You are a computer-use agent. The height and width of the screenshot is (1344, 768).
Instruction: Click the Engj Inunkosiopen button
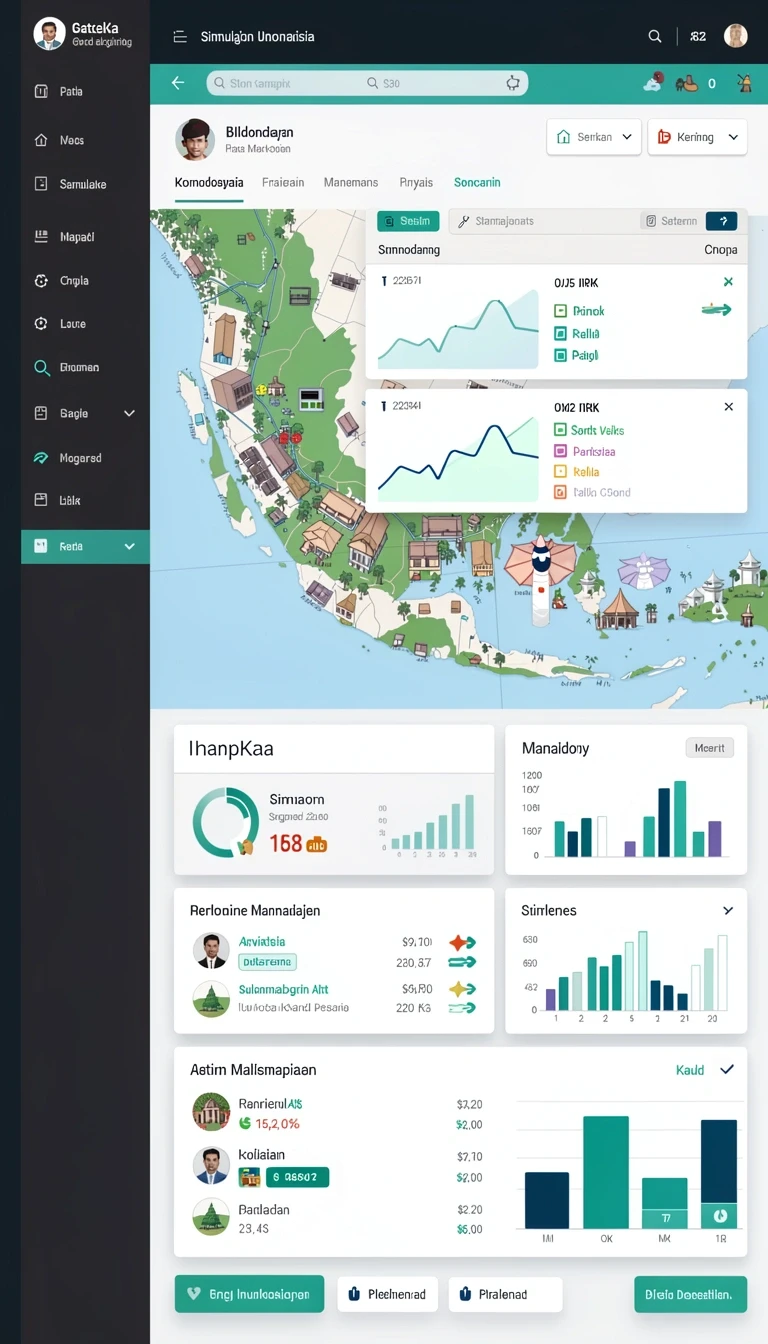pyautogui.click(x=249, y=1294)
